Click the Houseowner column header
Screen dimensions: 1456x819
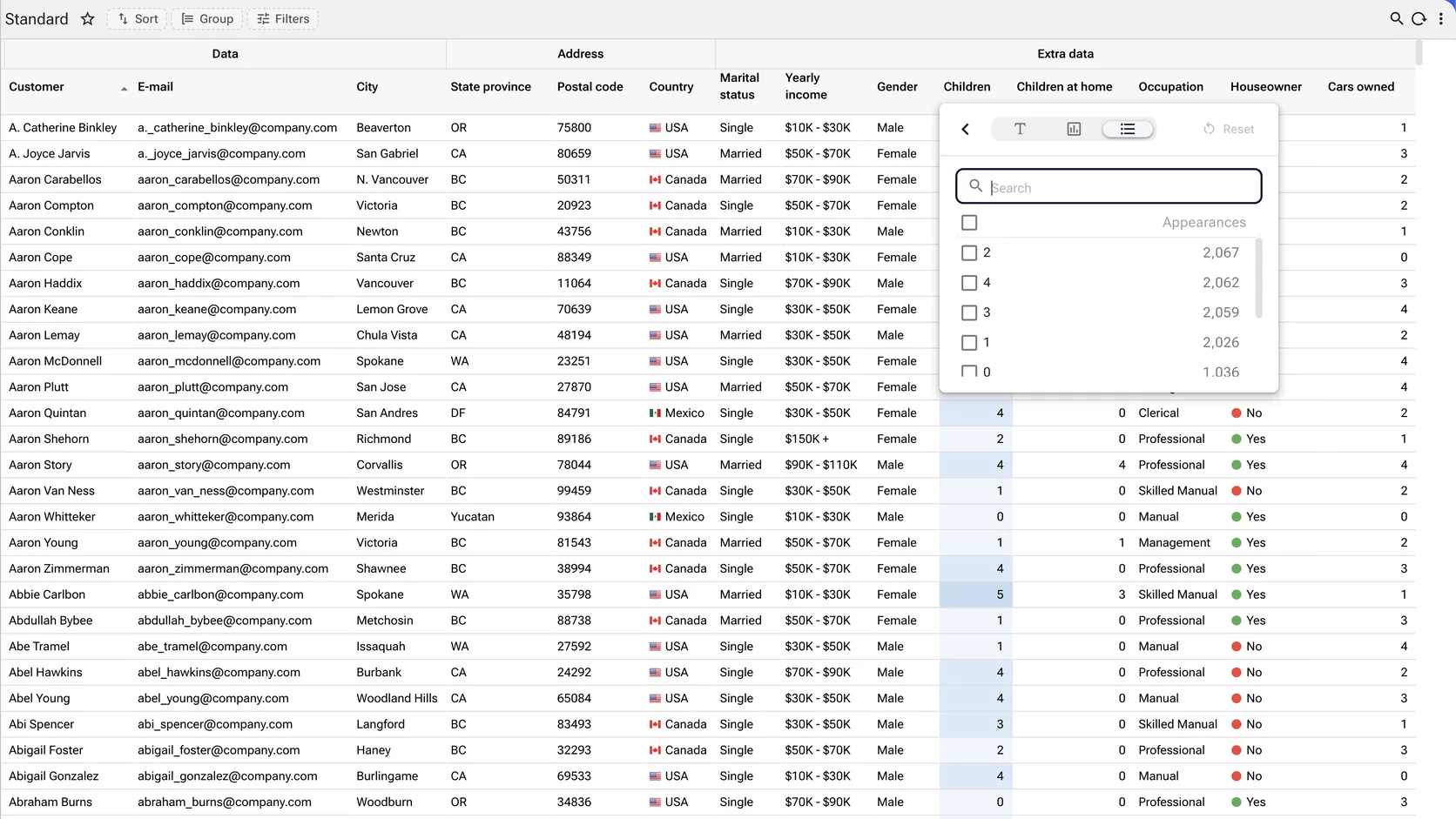click(x=1265, y=87)
